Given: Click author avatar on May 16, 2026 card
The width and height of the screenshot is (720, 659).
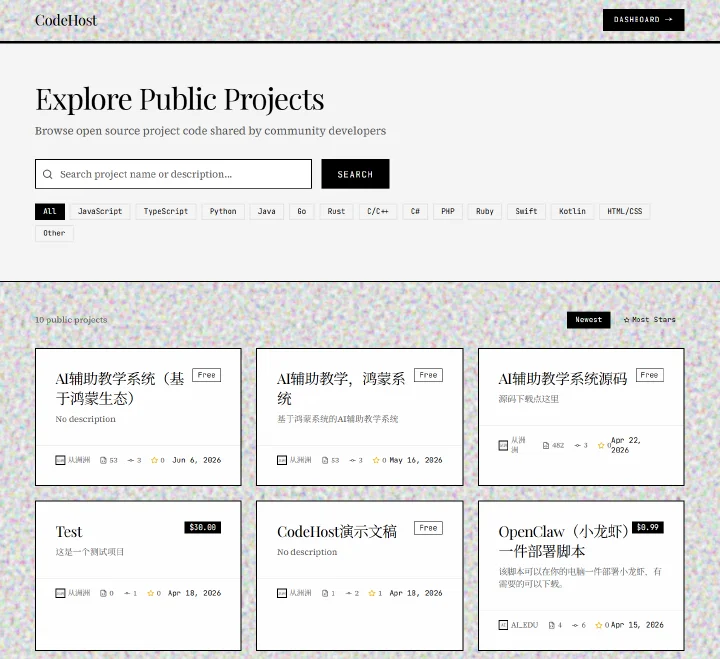Looking at the screenshot, I should point(282,460).
